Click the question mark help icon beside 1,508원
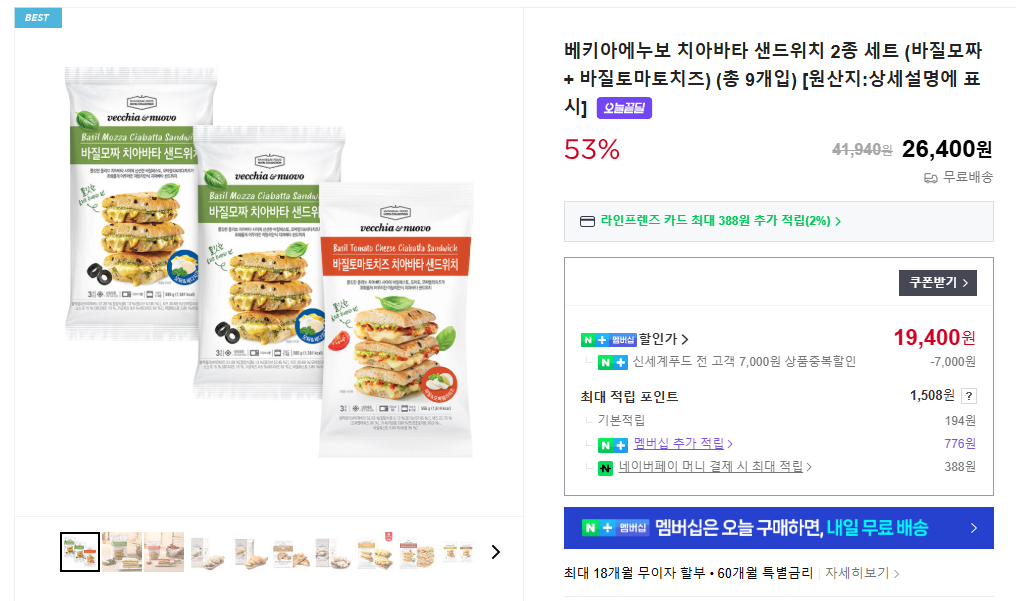Viewport: 1016px width, 601px height. [x=968, y=396]
